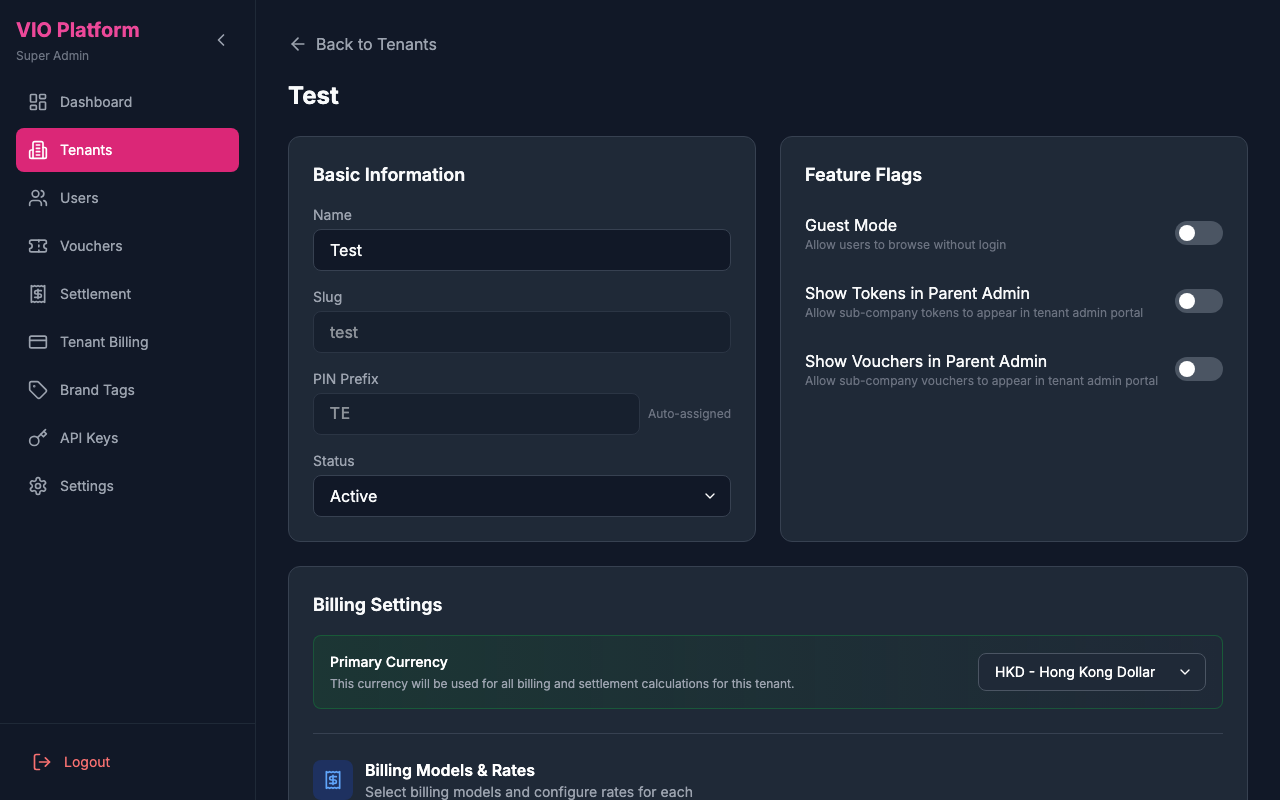Image resolution: width=1280 pixels, height=800 pixels.
Task: Click the Brand Tags tag icon
Action: tap(38, 390)
